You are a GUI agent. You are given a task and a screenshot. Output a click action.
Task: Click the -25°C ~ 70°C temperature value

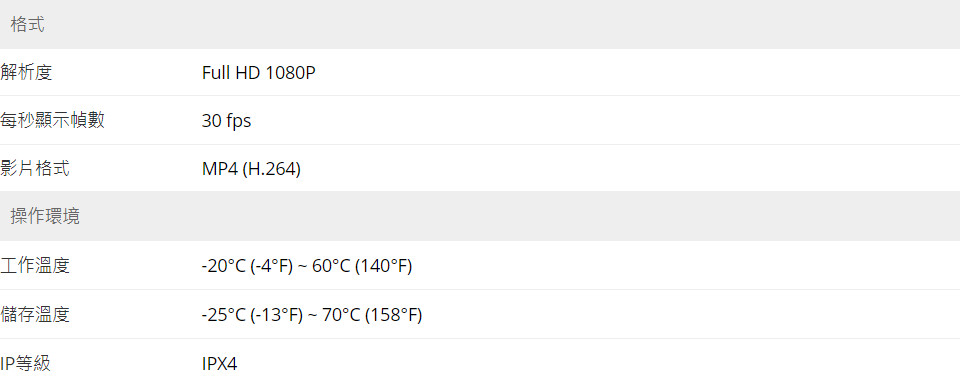point(312,316)
